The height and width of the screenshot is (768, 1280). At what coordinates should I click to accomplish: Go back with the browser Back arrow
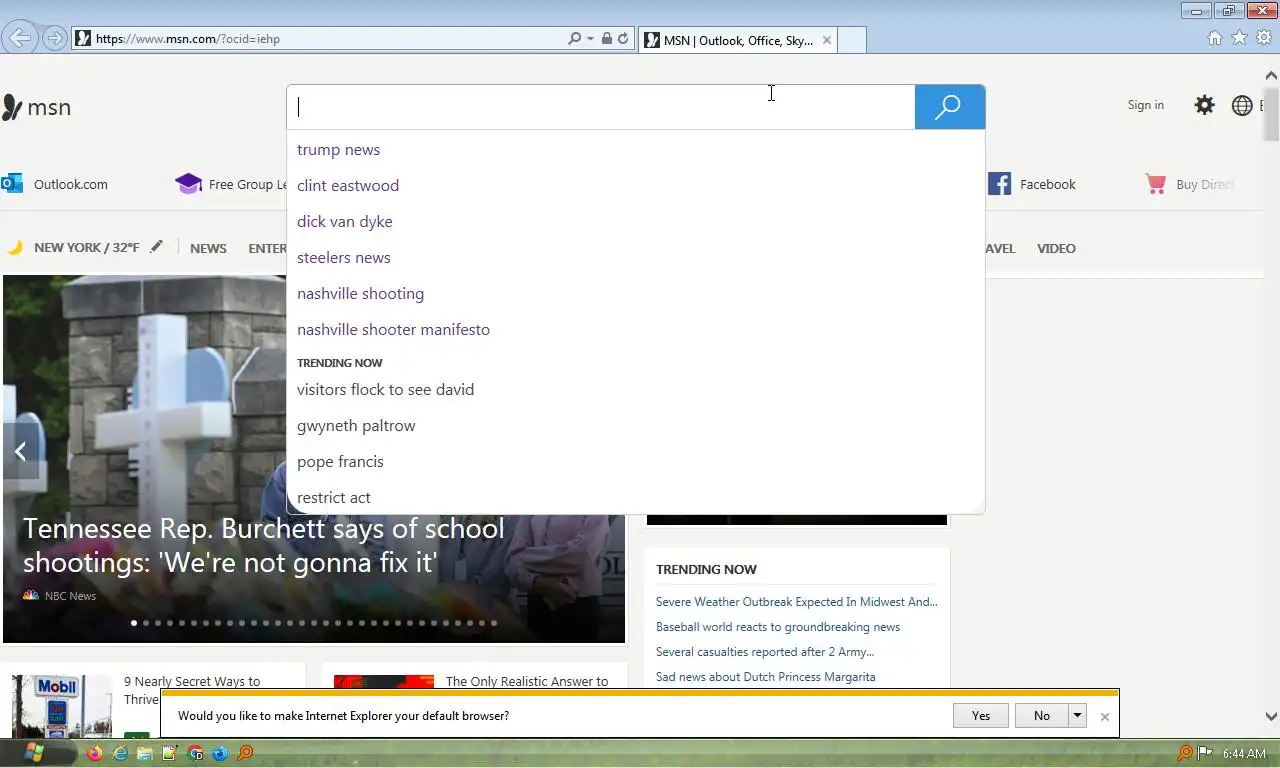20,39
